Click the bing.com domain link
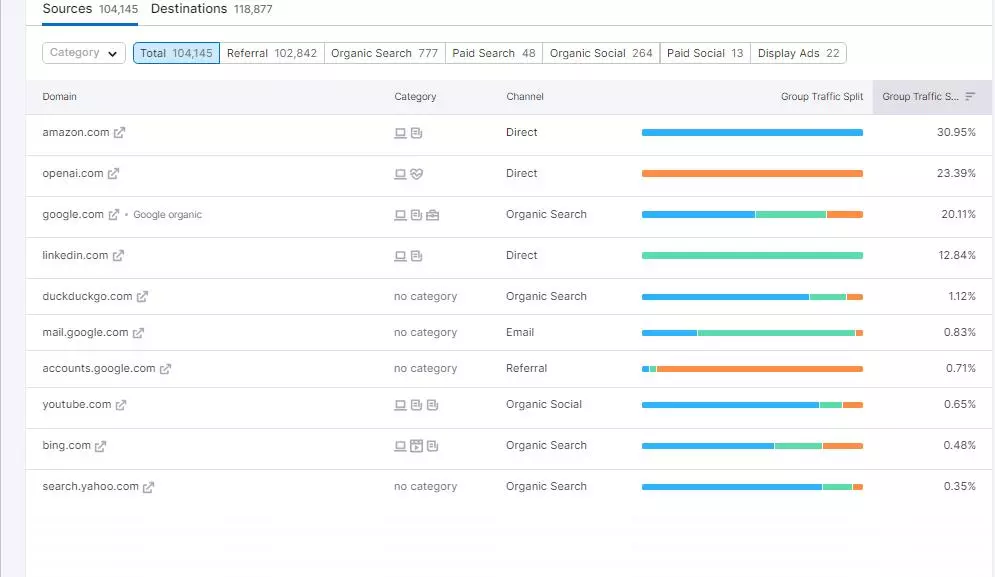The height and width of the screenshot is (577, 995). (67, 446)
